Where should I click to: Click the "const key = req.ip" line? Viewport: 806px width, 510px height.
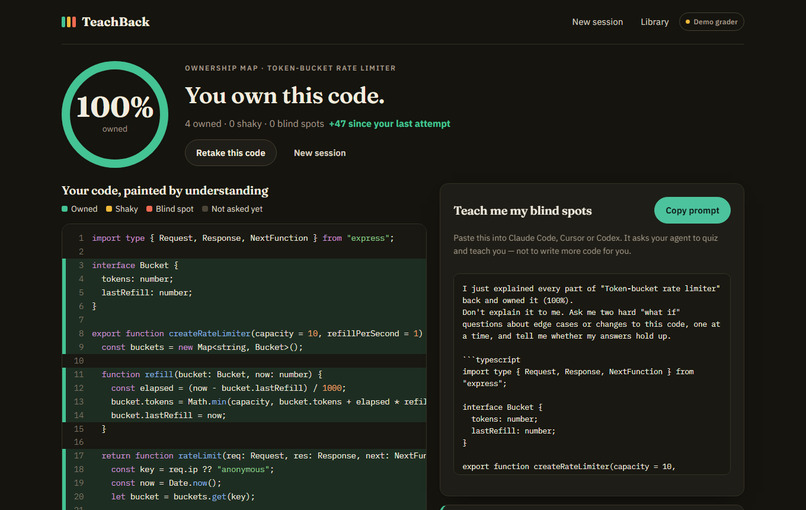point(192,469)
